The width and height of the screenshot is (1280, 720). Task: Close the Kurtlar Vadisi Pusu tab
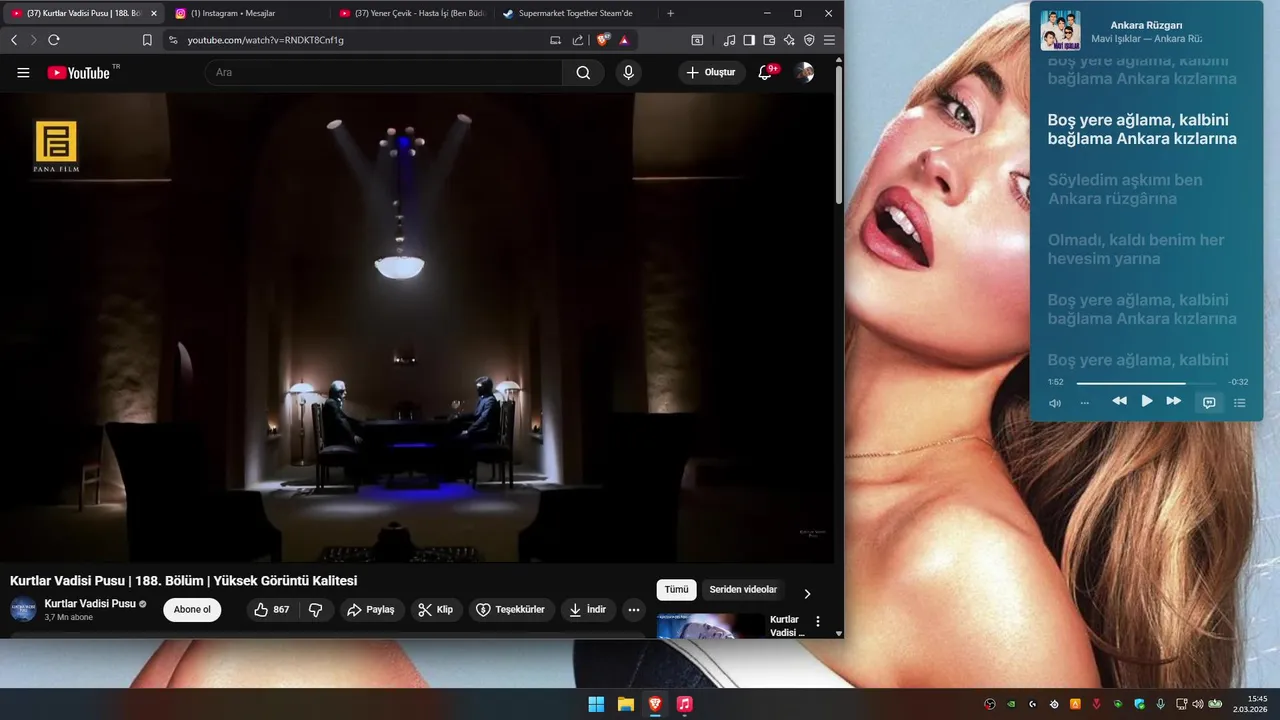click(x=153, y=13)
